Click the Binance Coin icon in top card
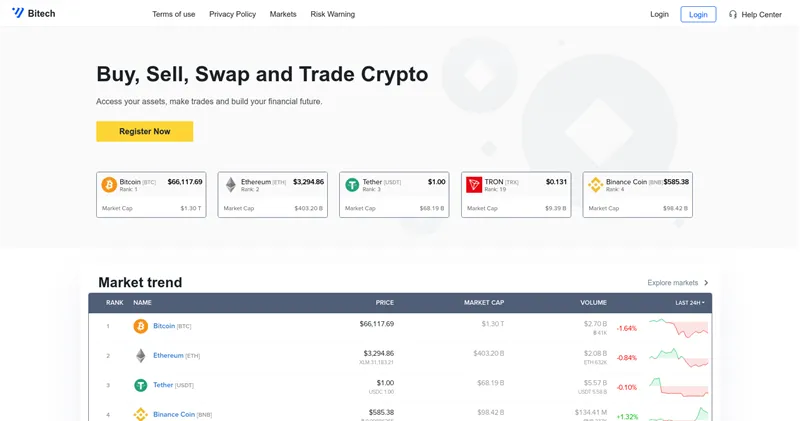This screenshot has width=800, height=421. (595, 185)
